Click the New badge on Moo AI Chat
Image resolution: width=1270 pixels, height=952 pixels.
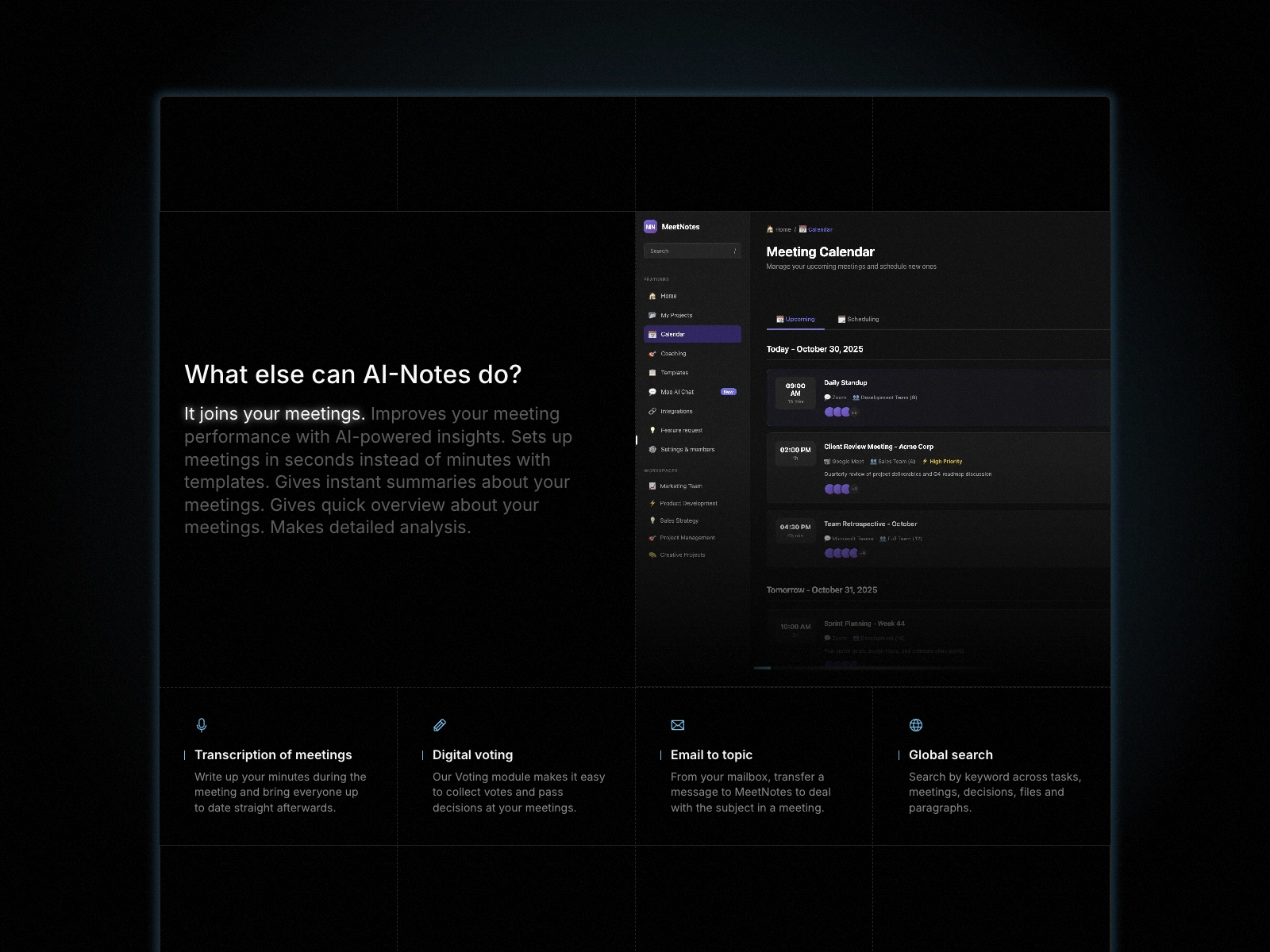728,392
